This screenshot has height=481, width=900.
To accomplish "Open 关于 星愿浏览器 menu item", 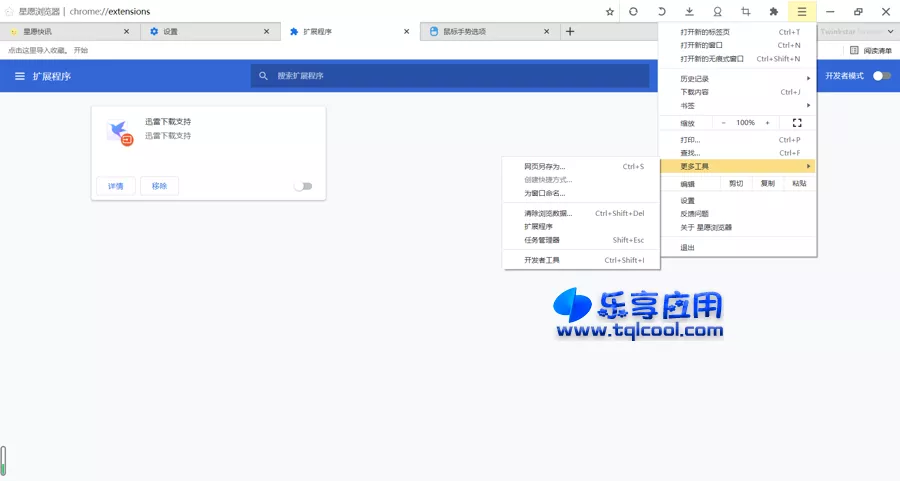I will (738, 228).
